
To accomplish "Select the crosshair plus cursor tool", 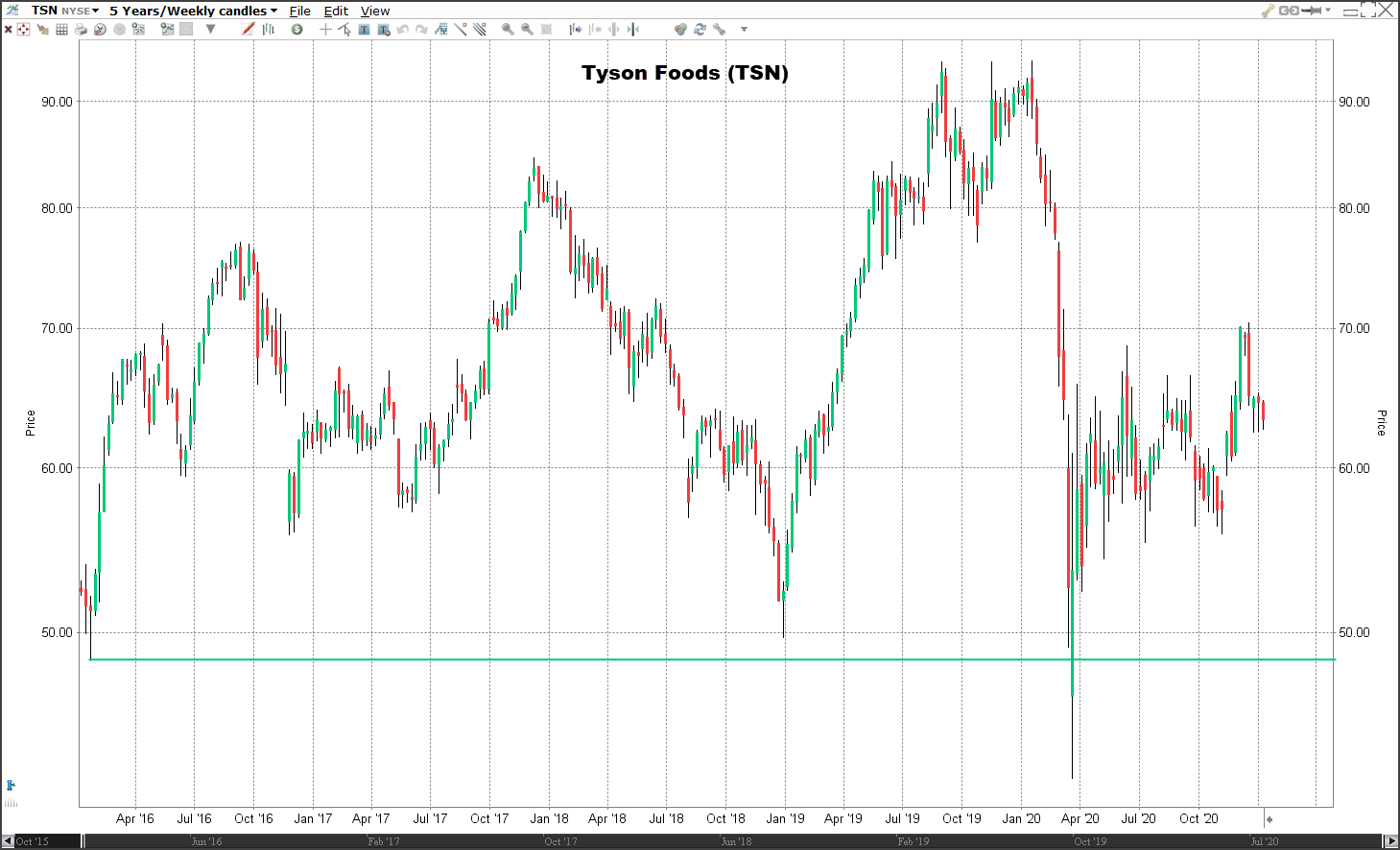I will point(325,30).
